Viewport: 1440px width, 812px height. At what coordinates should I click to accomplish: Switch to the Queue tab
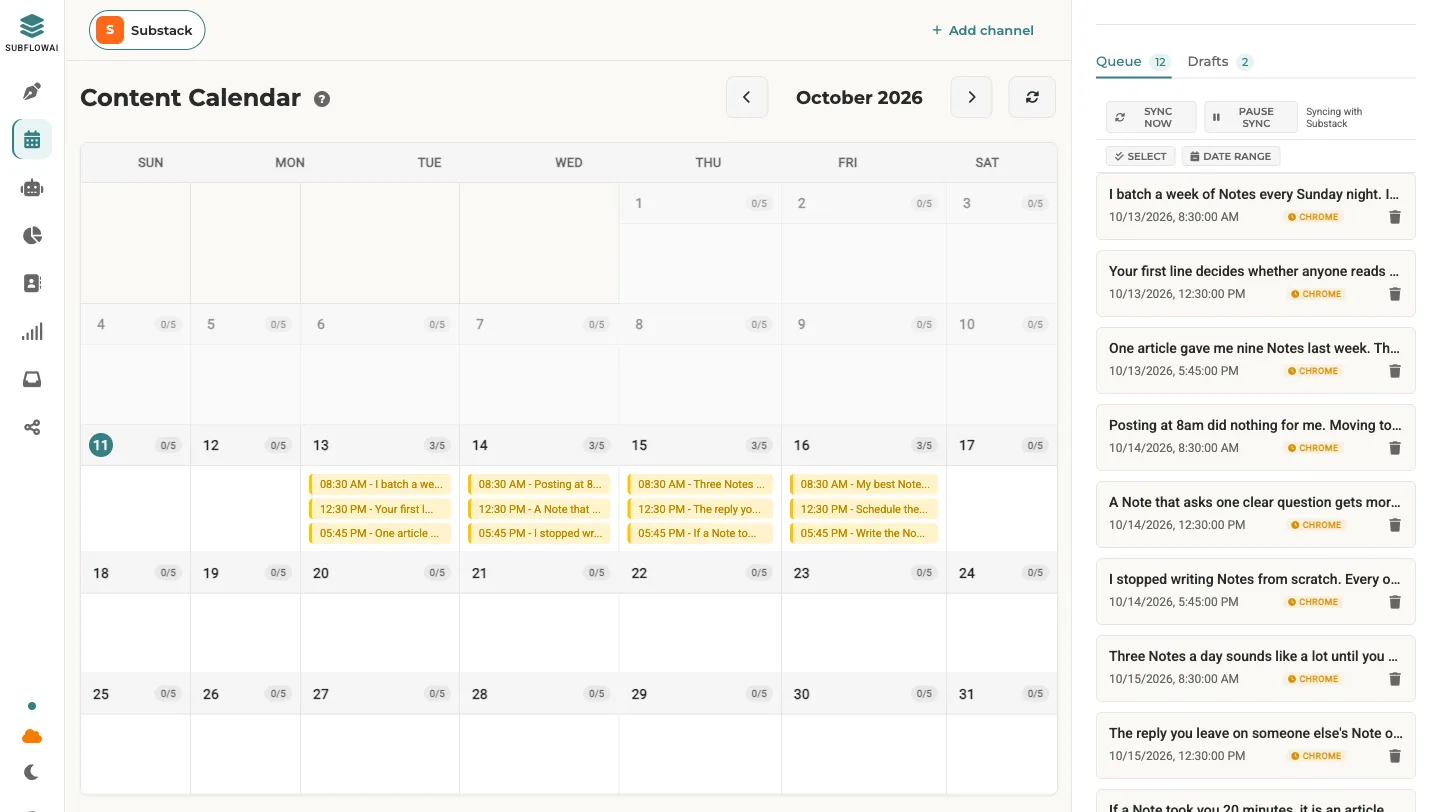coord(1133,62)
